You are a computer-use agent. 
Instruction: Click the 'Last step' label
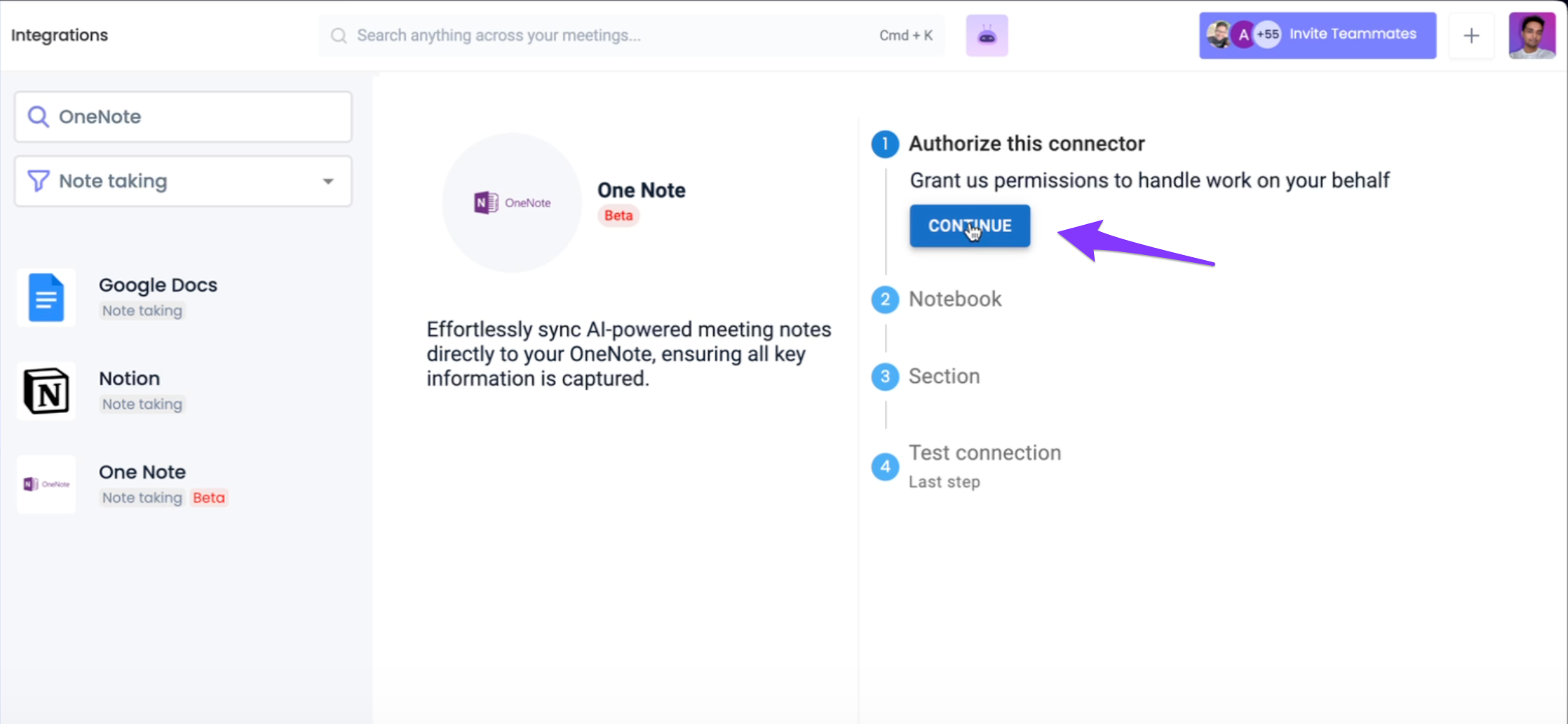pos(944,482)
